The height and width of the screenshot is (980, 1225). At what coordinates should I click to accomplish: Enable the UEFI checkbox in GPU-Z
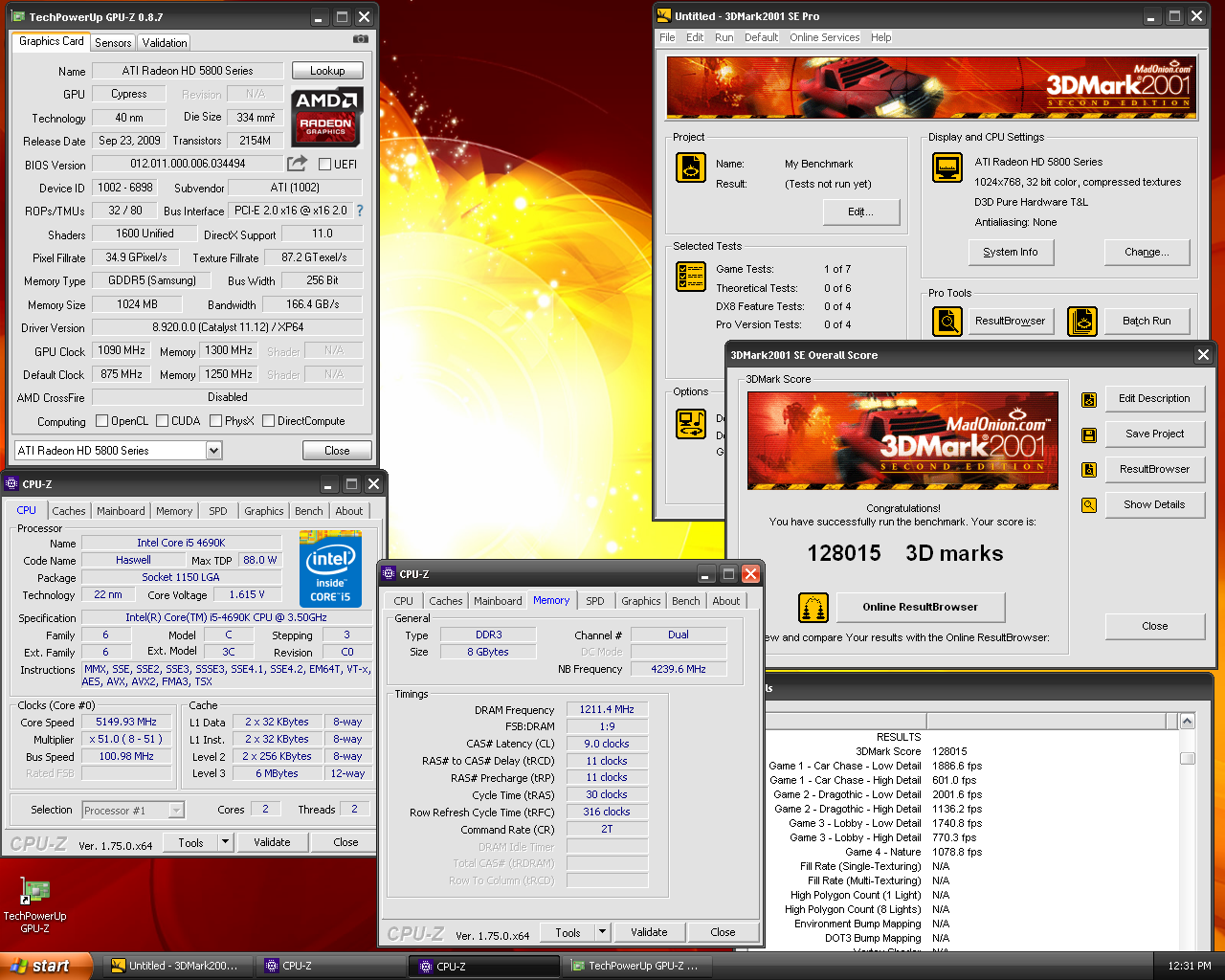[324, 165]
